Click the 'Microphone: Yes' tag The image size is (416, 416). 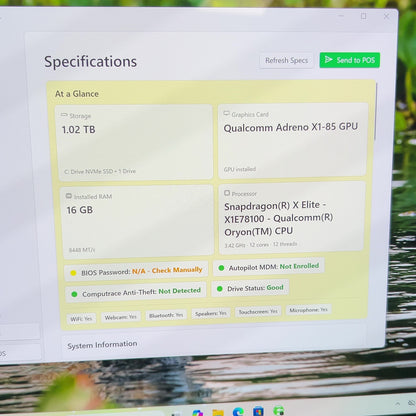pos(308,310)
